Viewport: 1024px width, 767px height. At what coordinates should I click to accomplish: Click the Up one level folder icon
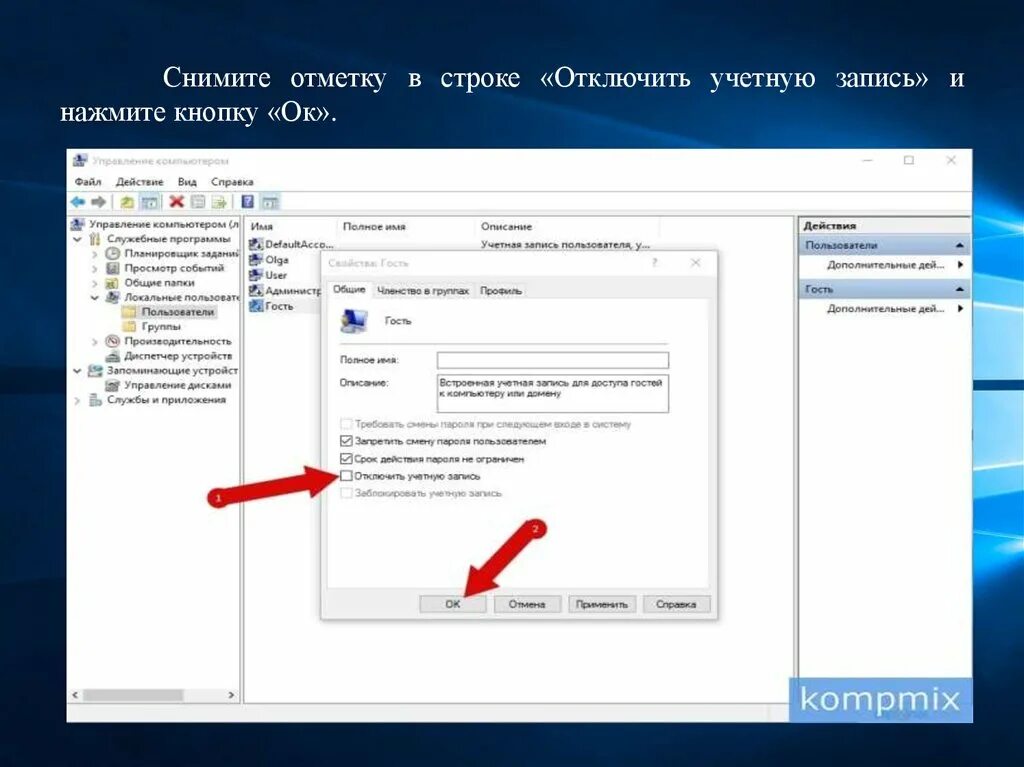127,202
